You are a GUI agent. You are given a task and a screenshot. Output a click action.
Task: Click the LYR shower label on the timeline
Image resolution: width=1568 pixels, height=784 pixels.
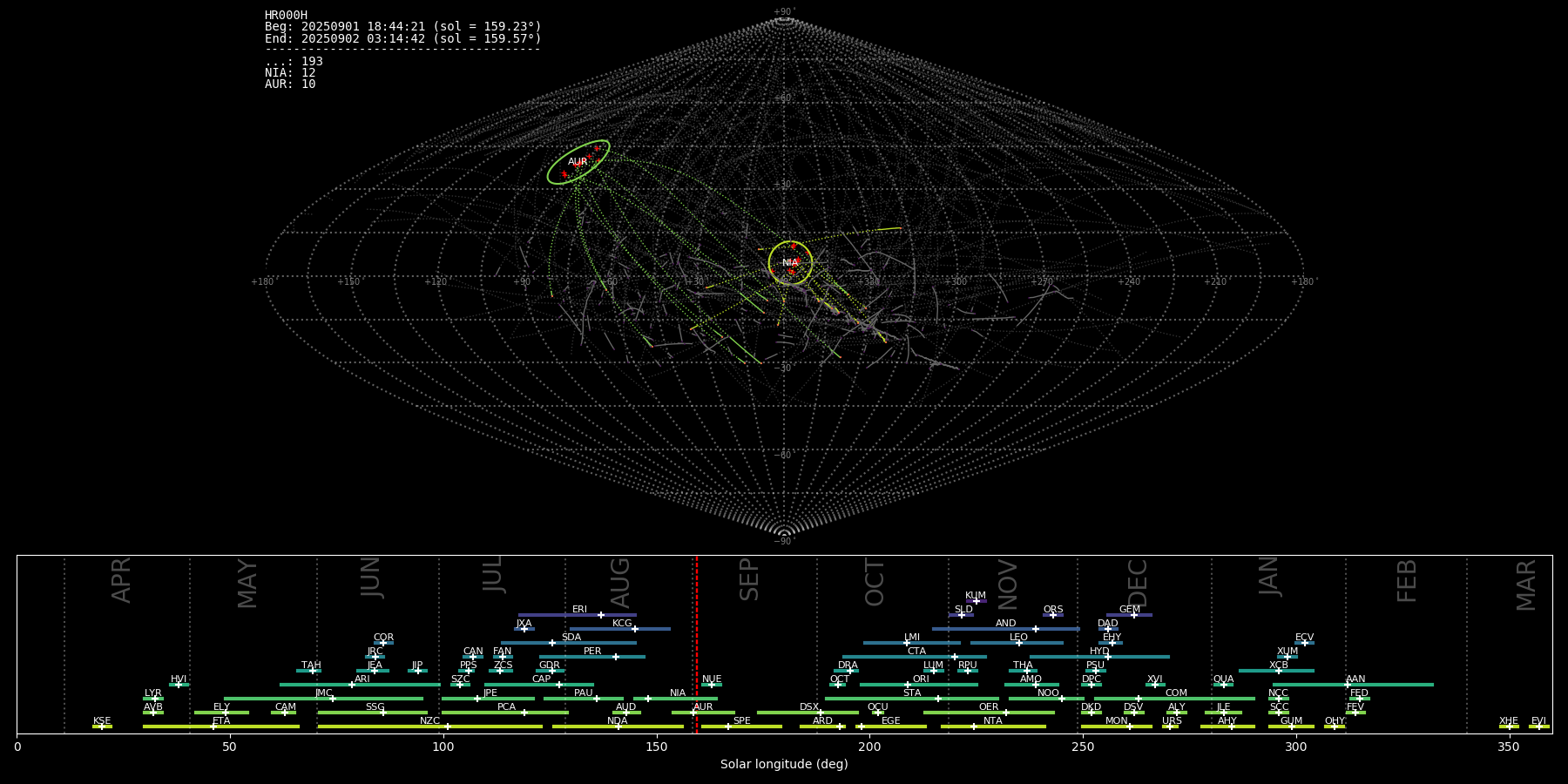pos(153,693)
